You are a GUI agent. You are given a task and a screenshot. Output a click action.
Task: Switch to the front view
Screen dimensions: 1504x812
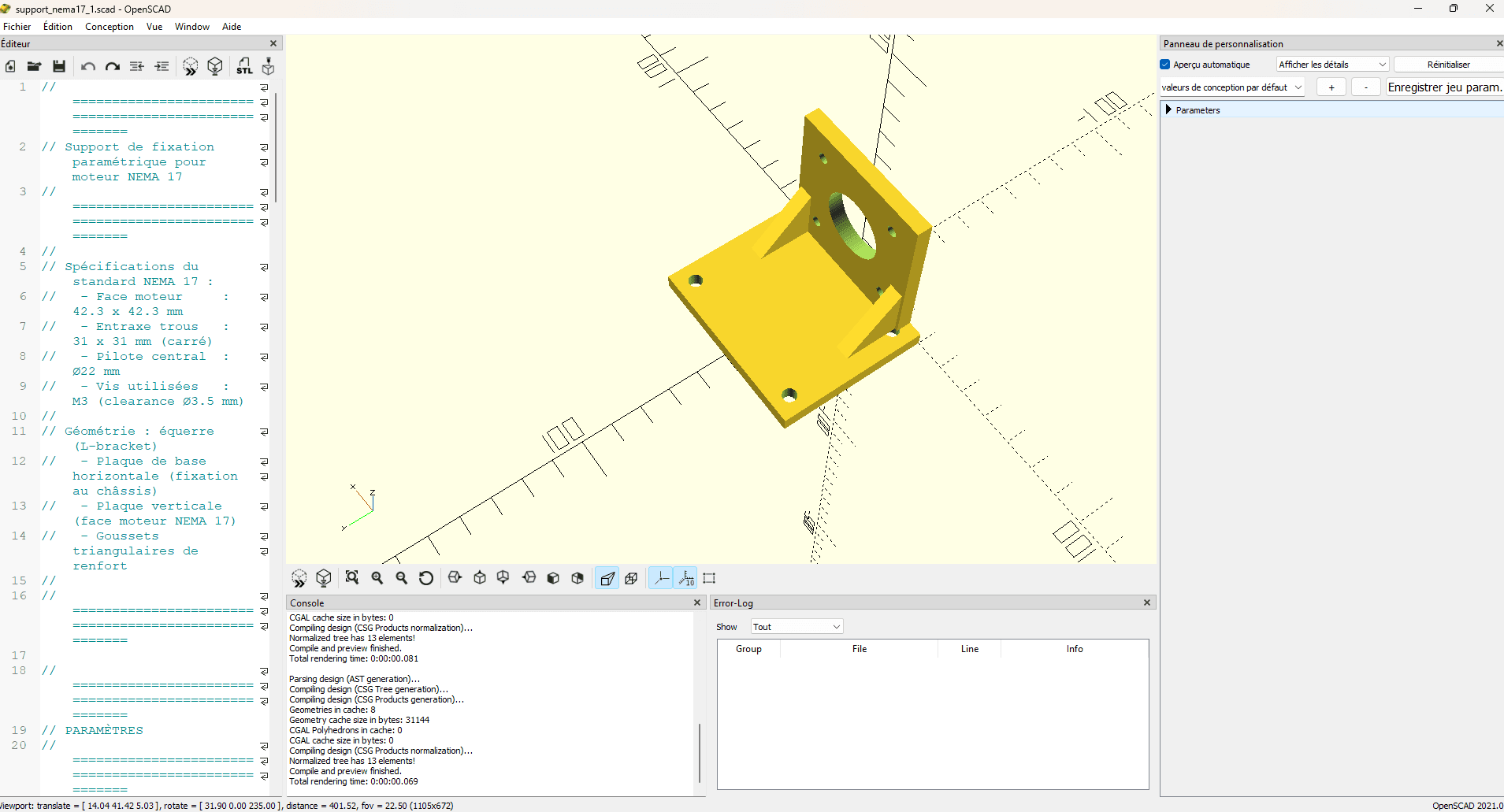pos(553,578)
